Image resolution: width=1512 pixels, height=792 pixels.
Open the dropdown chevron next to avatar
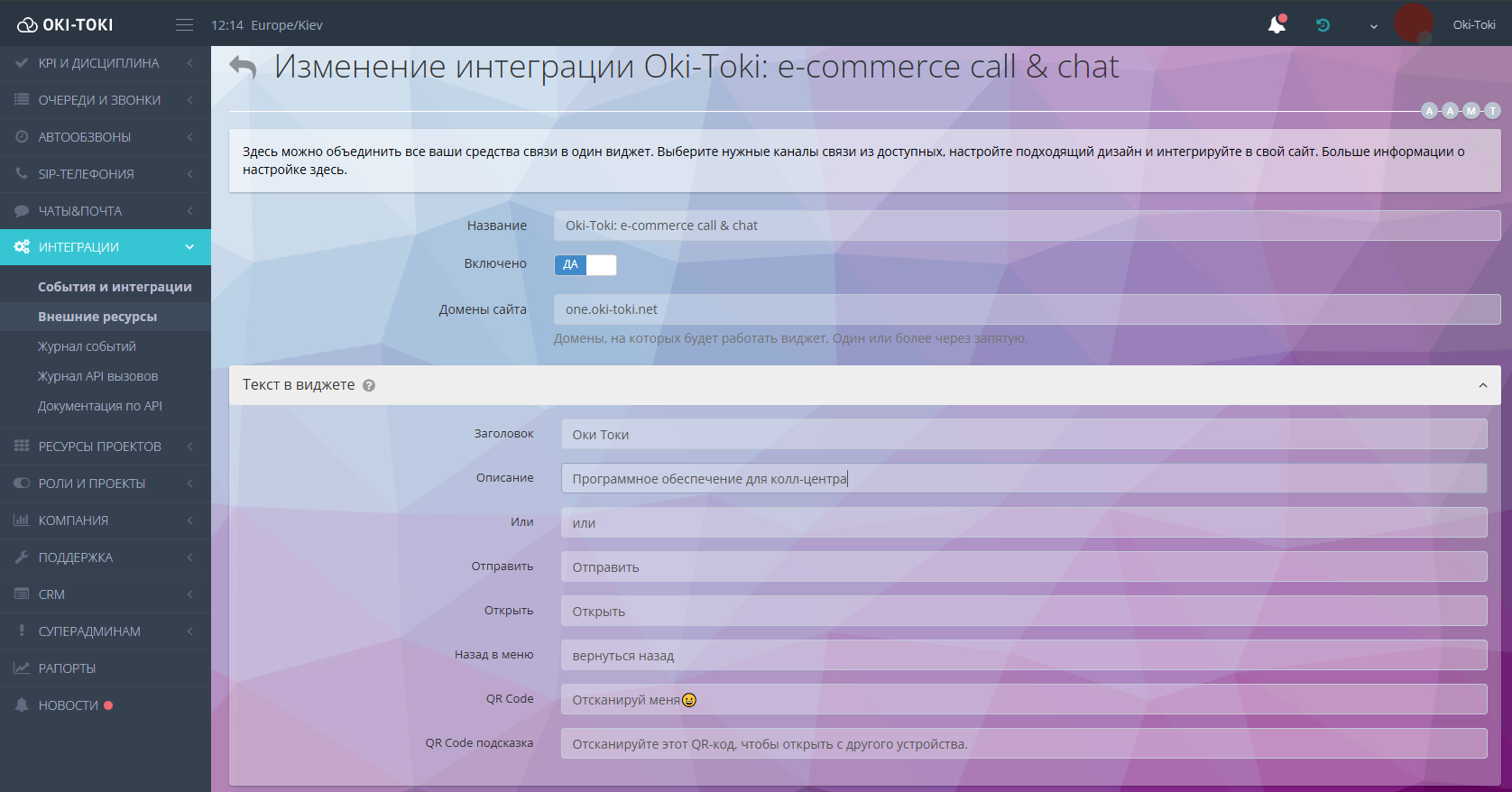point(1373,26)
